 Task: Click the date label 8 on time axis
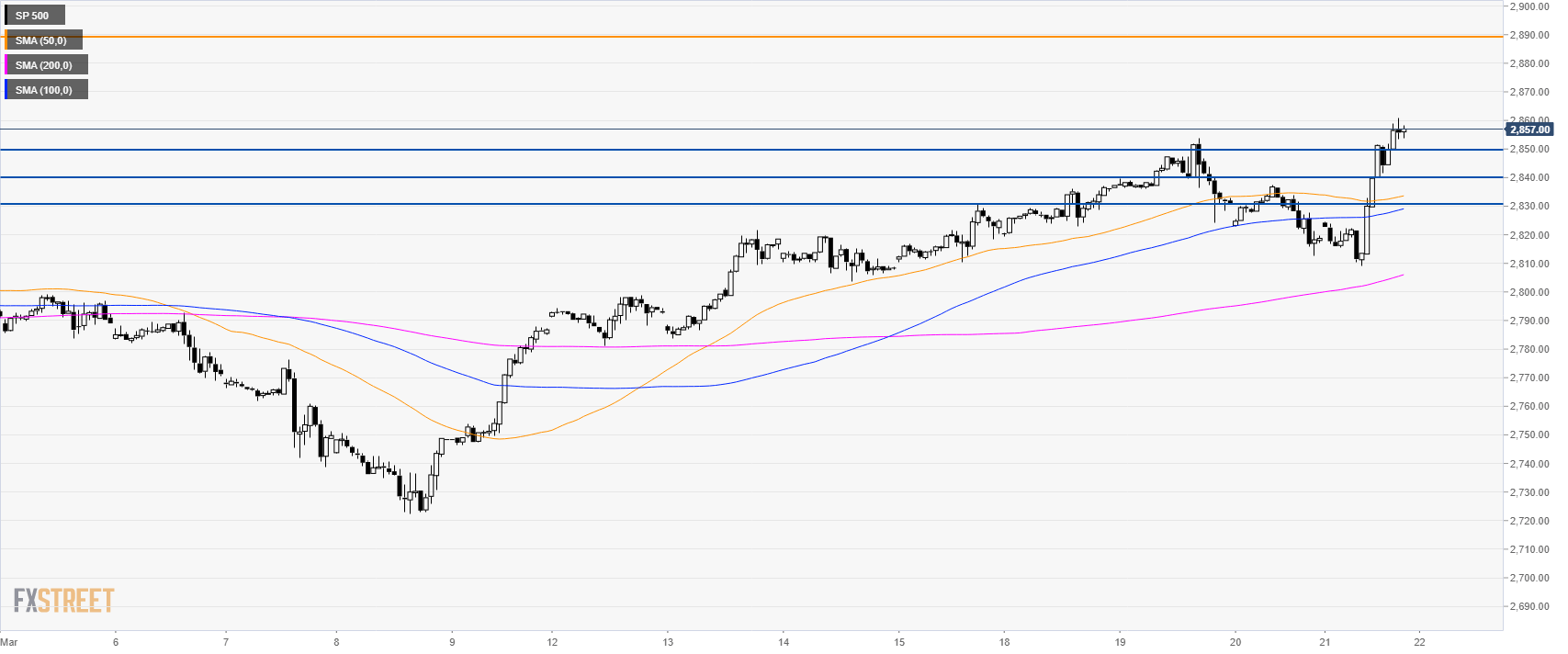(337, 642)
